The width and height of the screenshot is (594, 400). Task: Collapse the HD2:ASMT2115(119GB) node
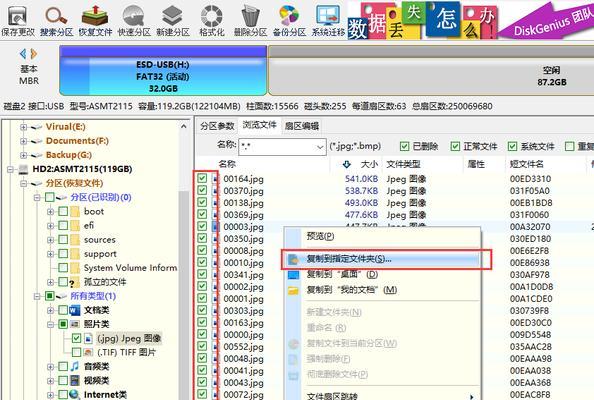[x=10, y=169]
